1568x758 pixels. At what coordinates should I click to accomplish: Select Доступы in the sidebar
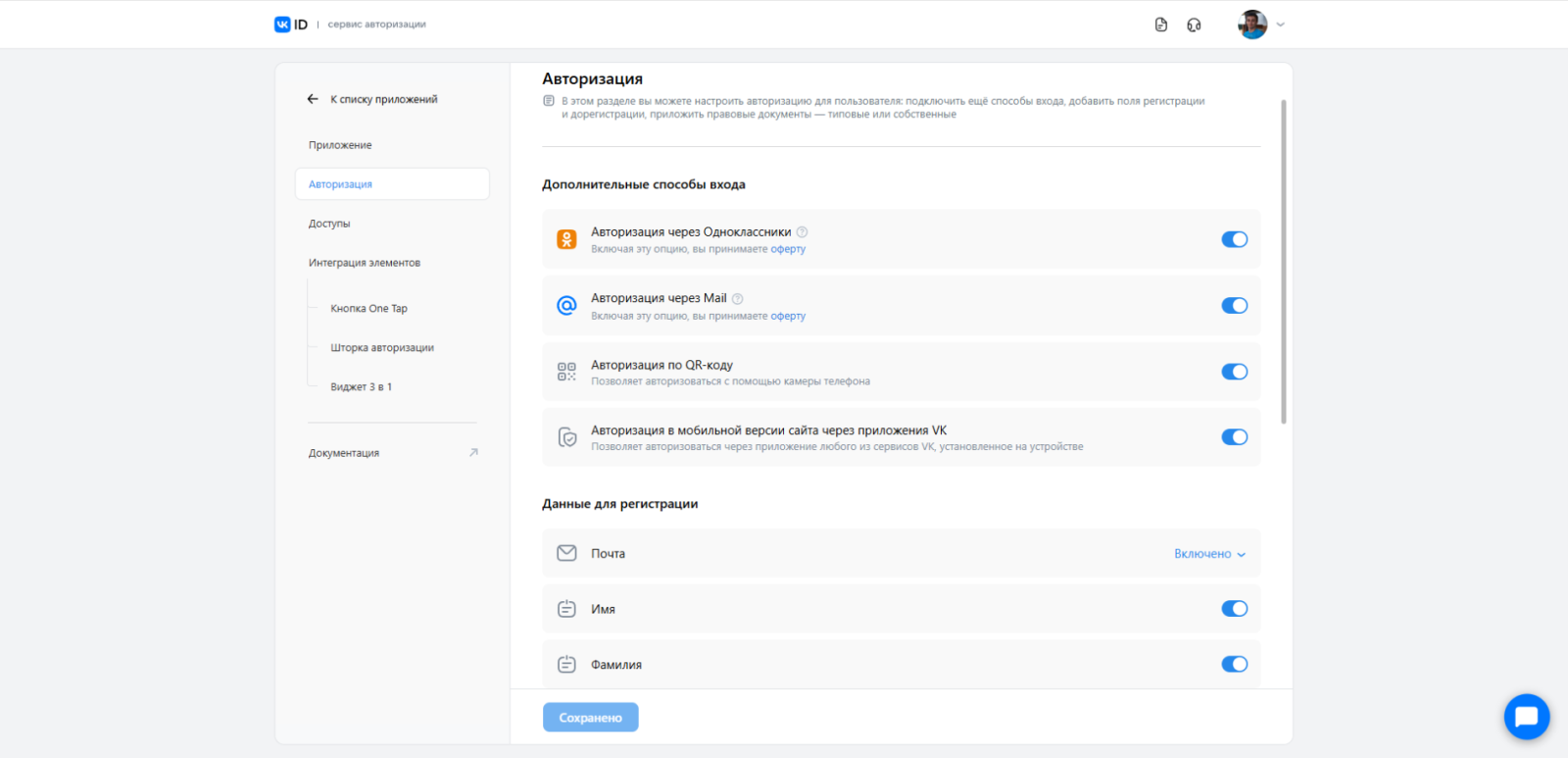coord(329,224)
